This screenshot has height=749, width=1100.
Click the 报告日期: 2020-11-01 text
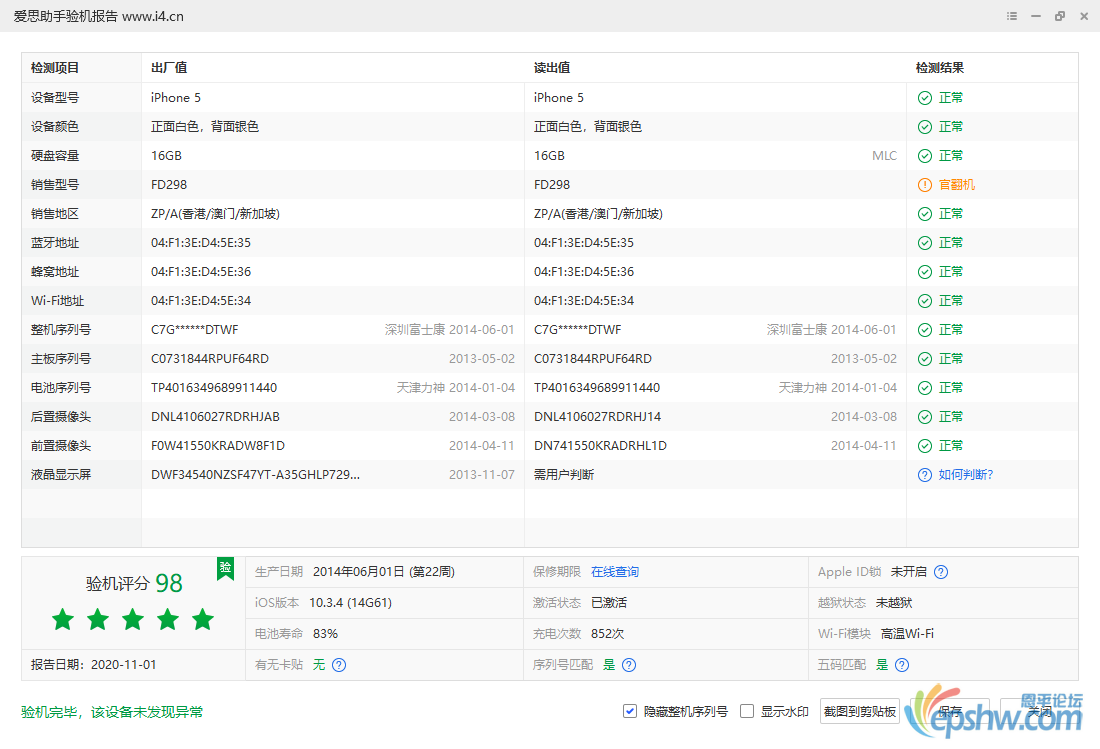coord(93,665)
